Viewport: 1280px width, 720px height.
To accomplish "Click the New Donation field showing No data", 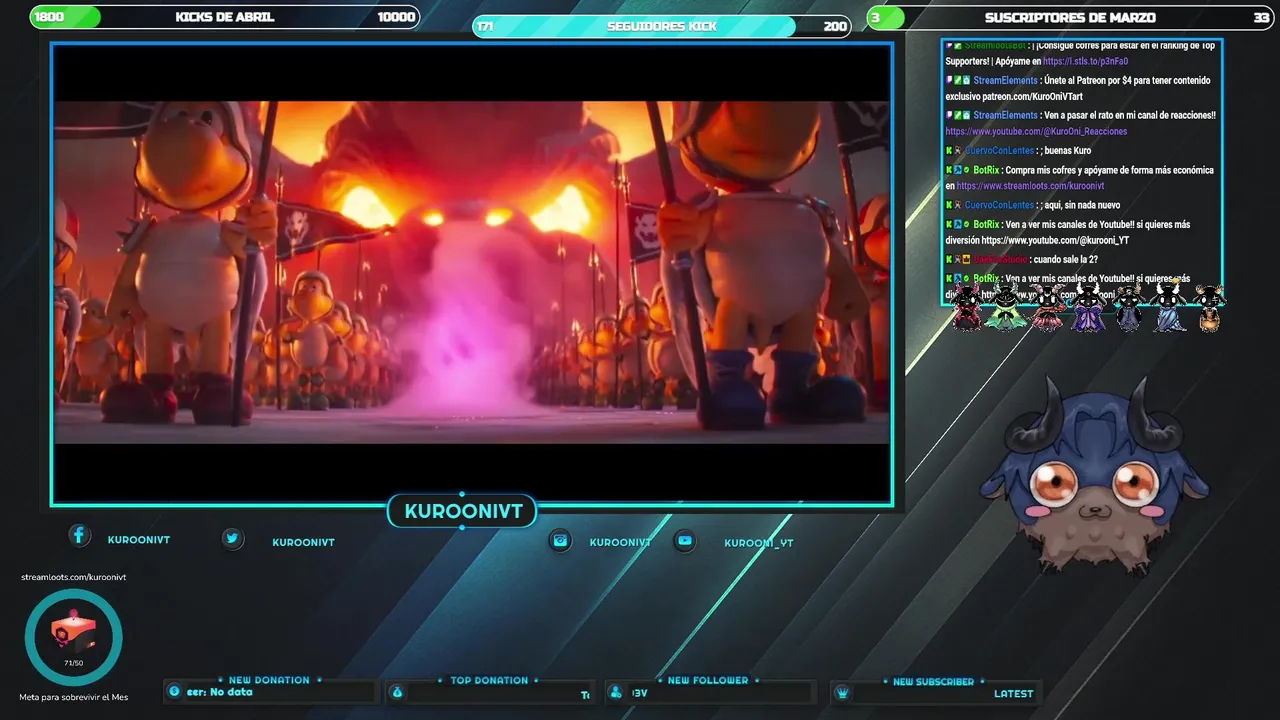I will point(272,692).
